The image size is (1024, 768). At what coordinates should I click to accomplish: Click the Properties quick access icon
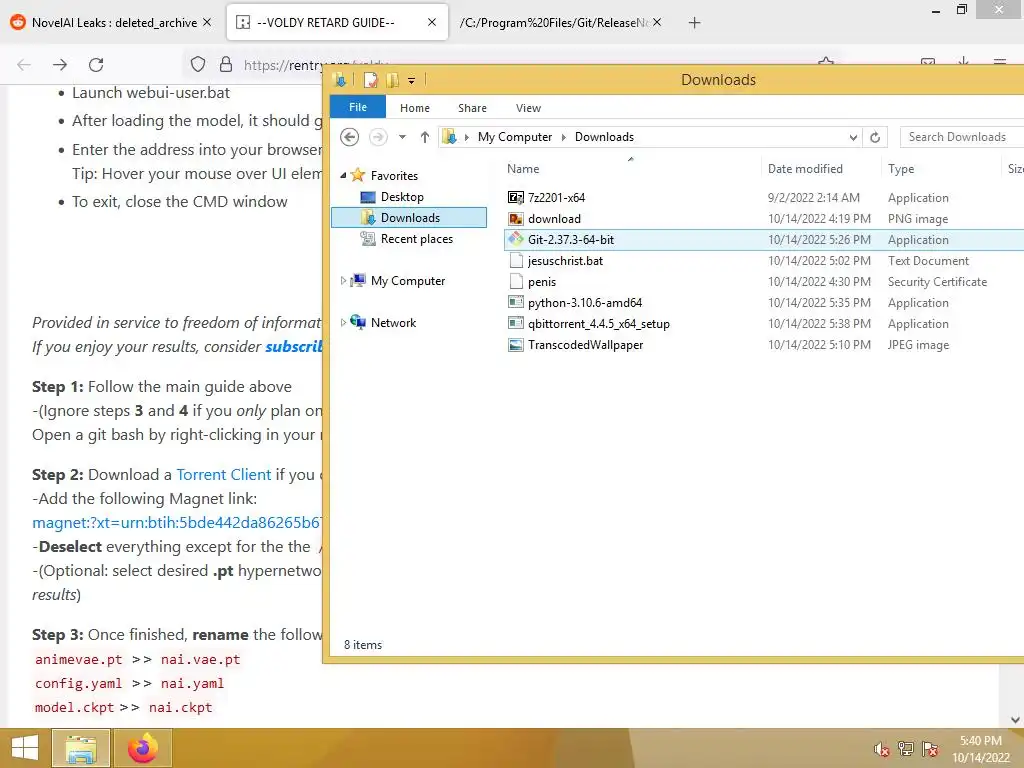371,80
